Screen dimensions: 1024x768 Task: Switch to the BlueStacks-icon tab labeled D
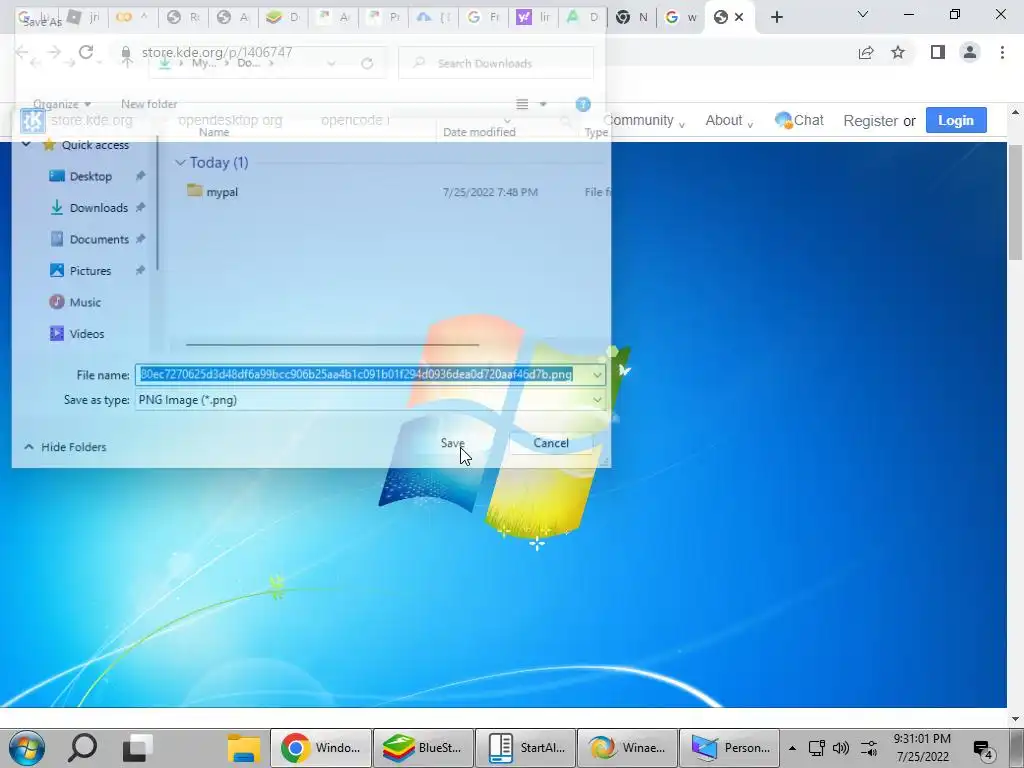coord(283,18)
